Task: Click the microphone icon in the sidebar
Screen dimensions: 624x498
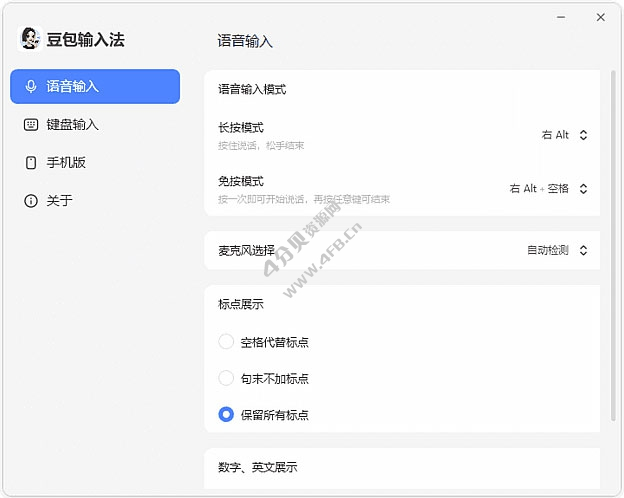Action: pyautogui.click(x=31, y=86)
